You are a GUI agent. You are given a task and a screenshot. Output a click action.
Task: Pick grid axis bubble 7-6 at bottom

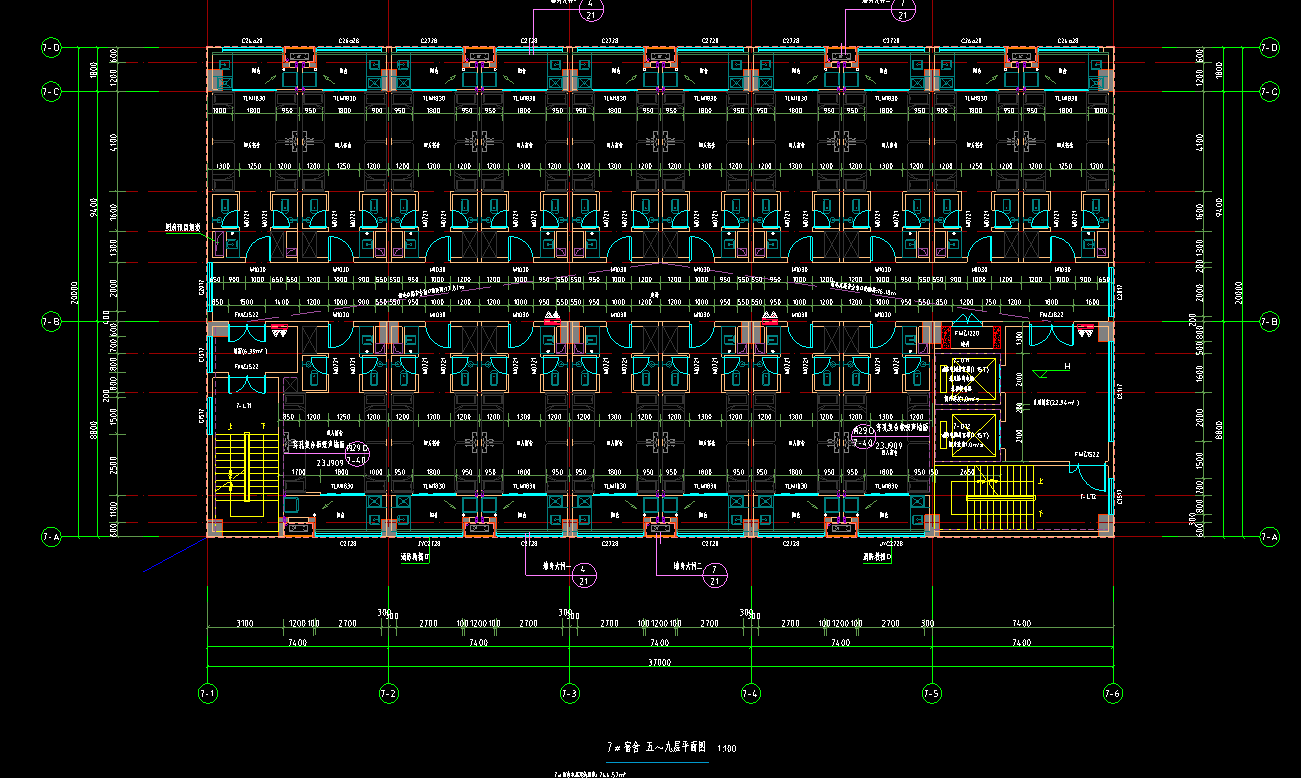(1113, 693)
